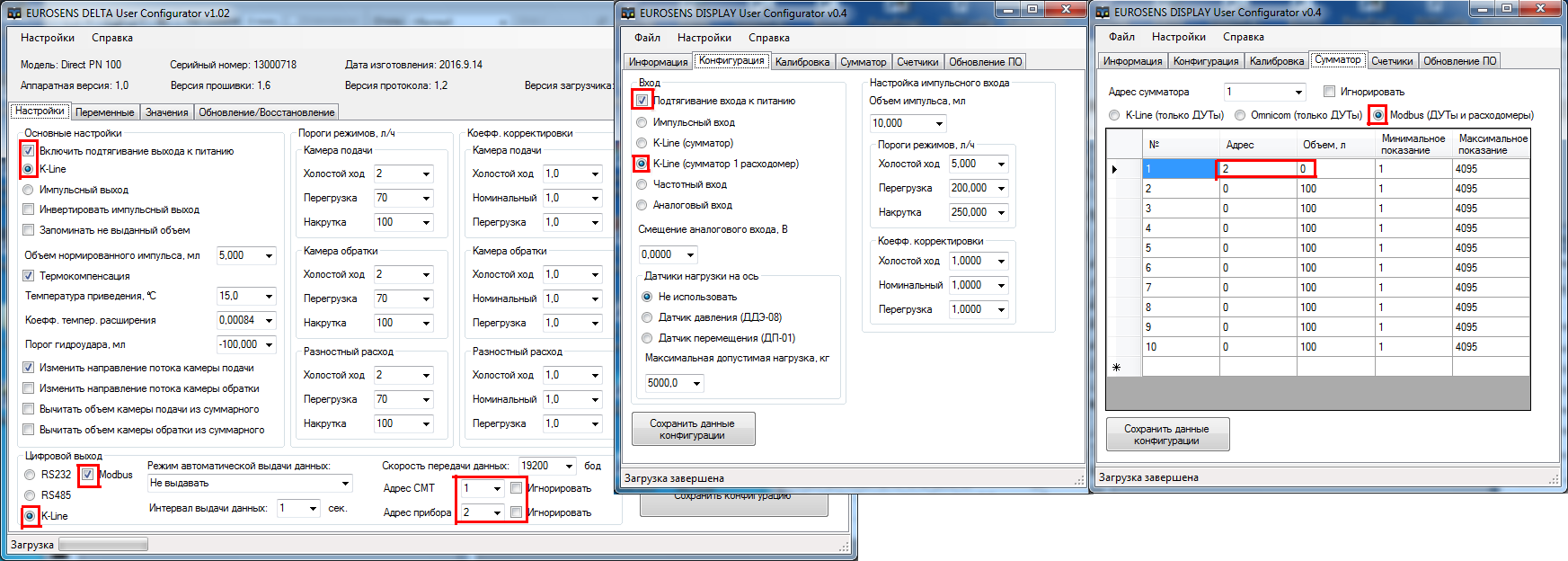This screenshot has width=1568, height=561.
Task: Select 'Импульсный вход' radio button
Action: [x=642, y=122]
